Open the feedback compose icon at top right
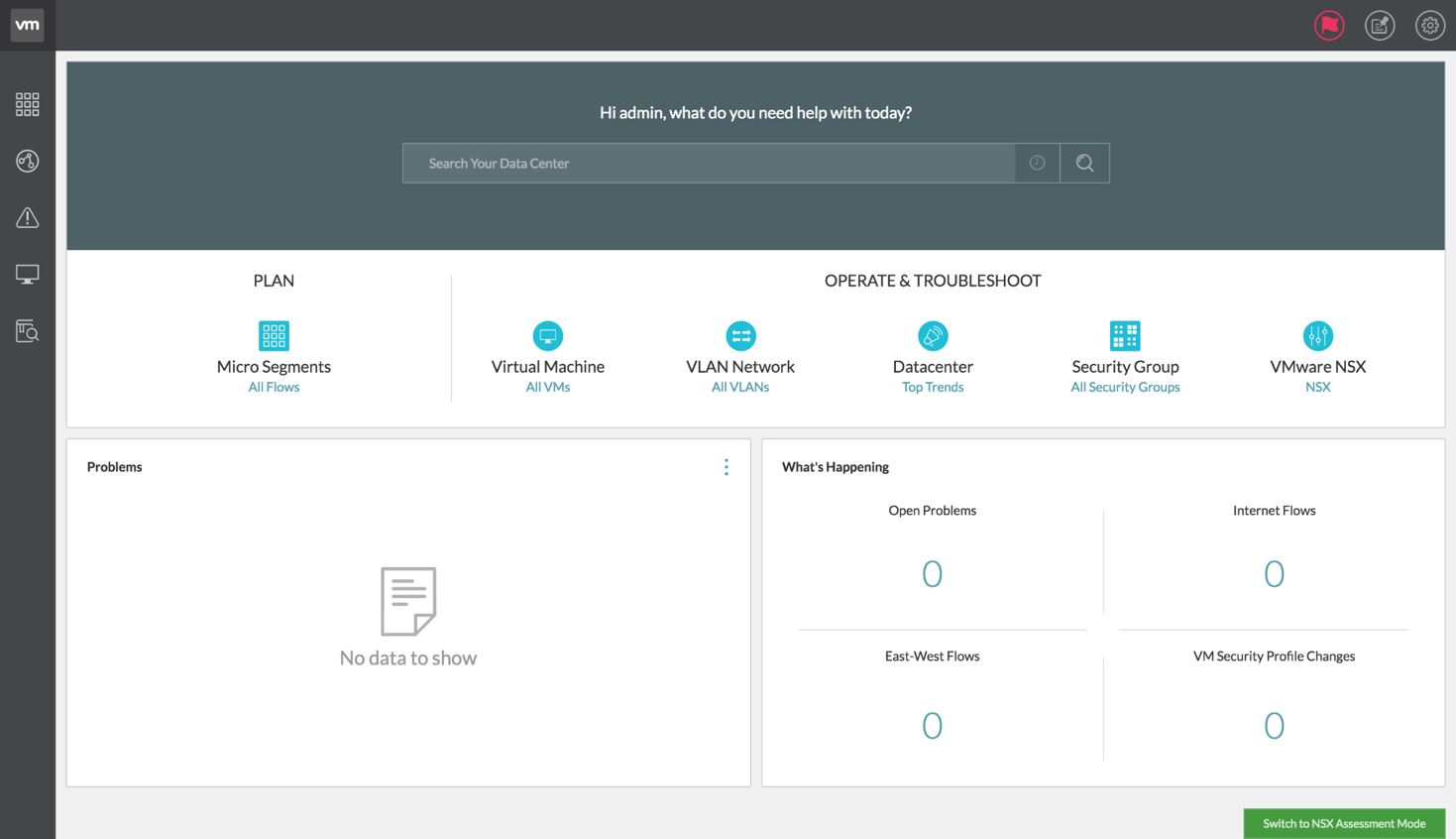Image resolution: width=1456 pixels, height=839 pixels. pyautogui.click(x=1379, y=26)
